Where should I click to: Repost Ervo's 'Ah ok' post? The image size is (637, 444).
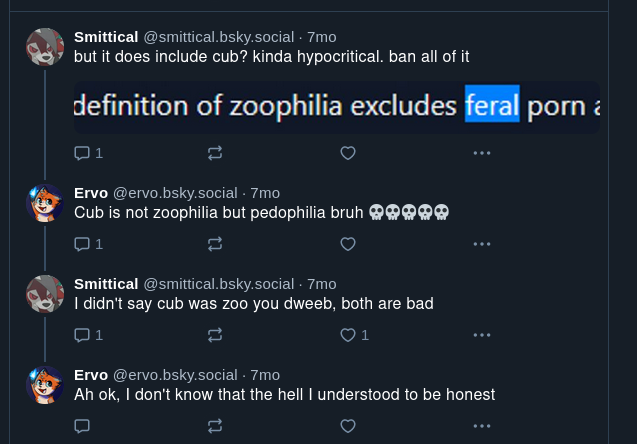[215, 426]
